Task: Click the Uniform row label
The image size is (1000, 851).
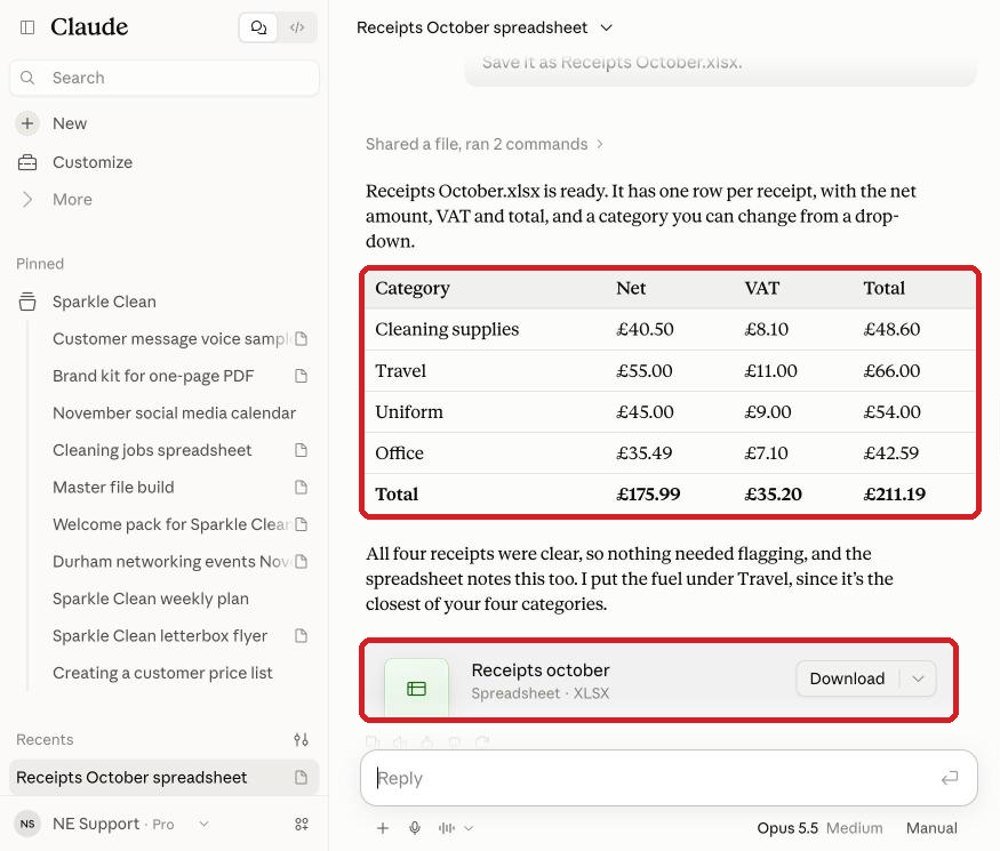Action: coord(409,412)
